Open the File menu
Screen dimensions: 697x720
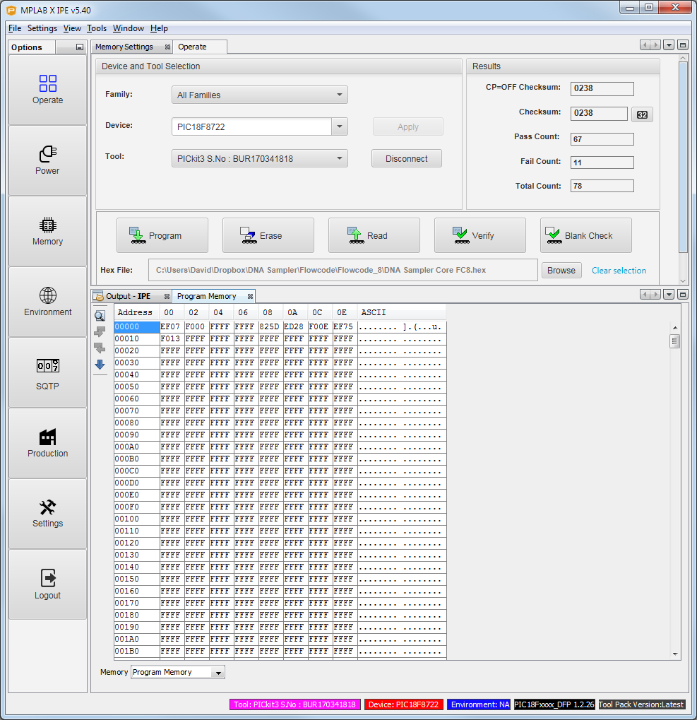point(15,28)
